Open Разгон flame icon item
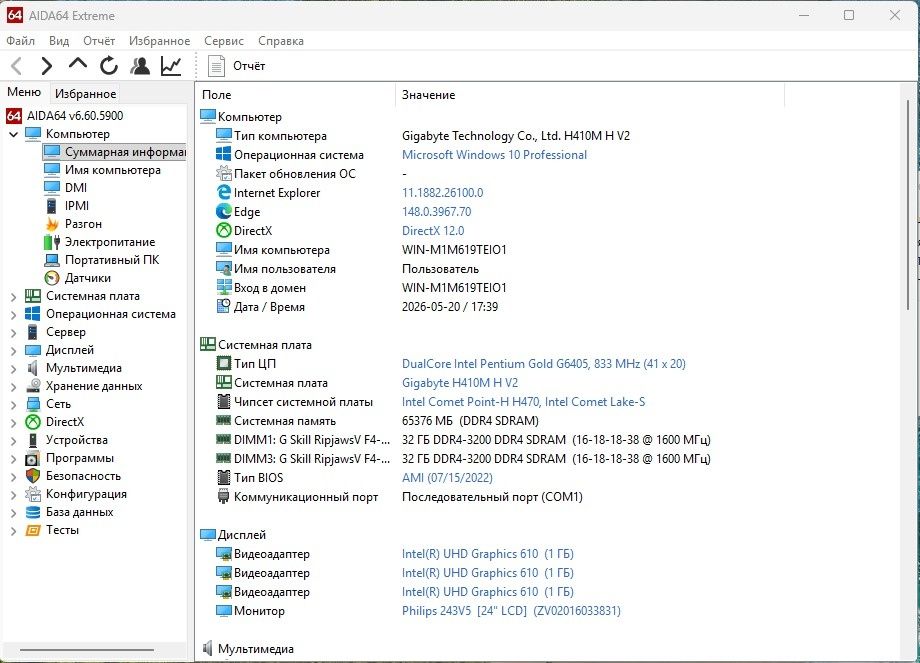The image size is (920, 663). point(52,224)
